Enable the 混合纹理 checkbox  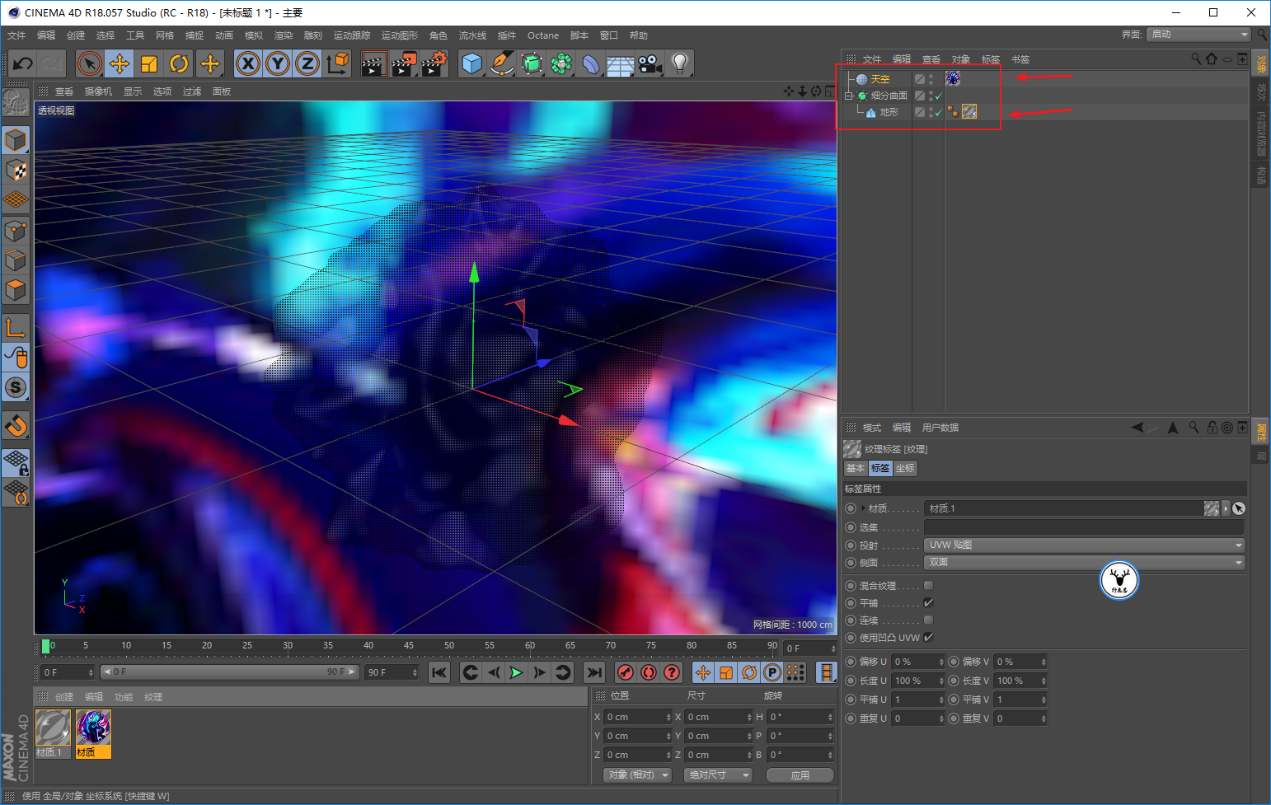pyautogui.click(x=928, y=586)
